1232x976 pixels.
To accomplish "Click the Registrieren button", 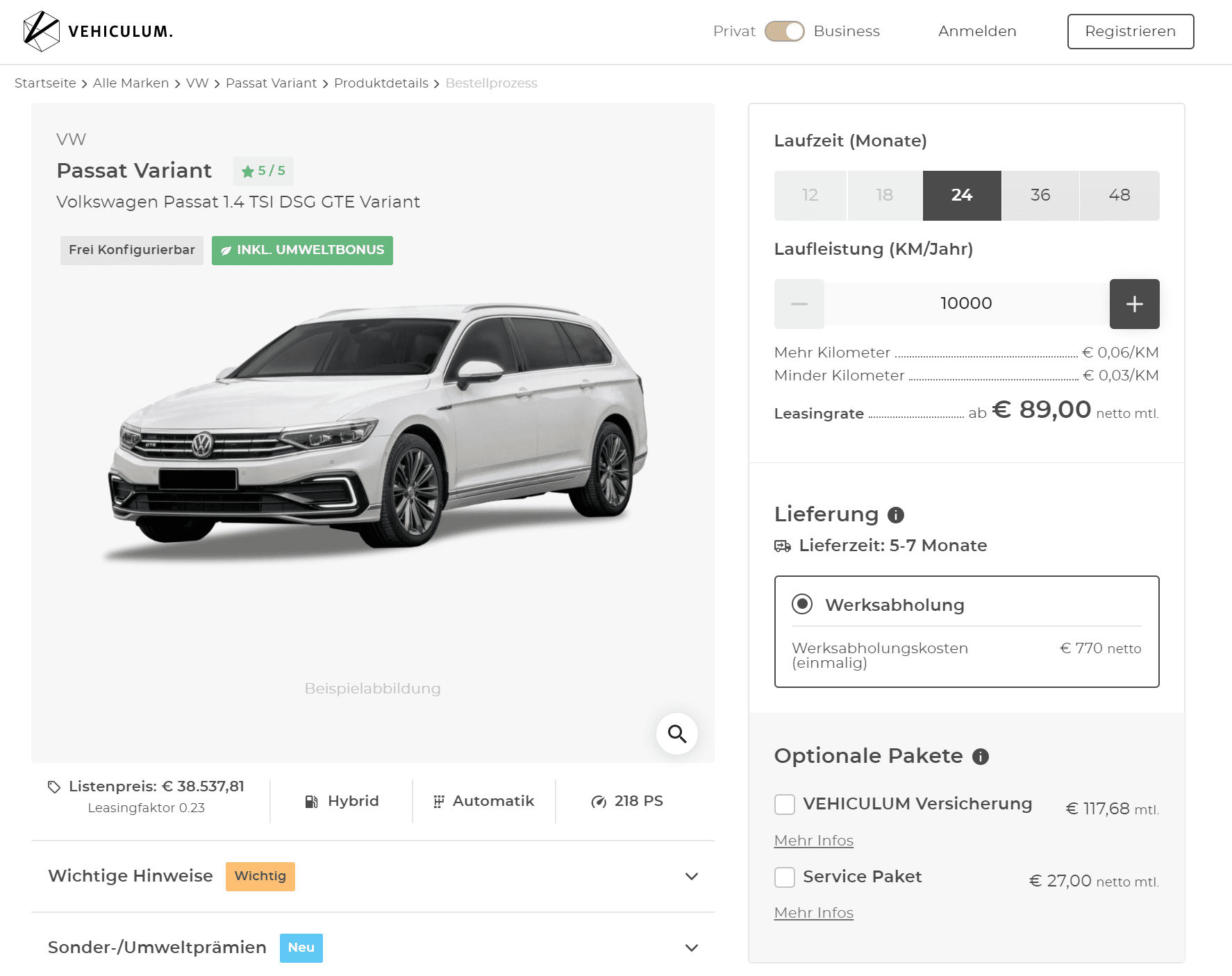I will tap(1130, 31).
